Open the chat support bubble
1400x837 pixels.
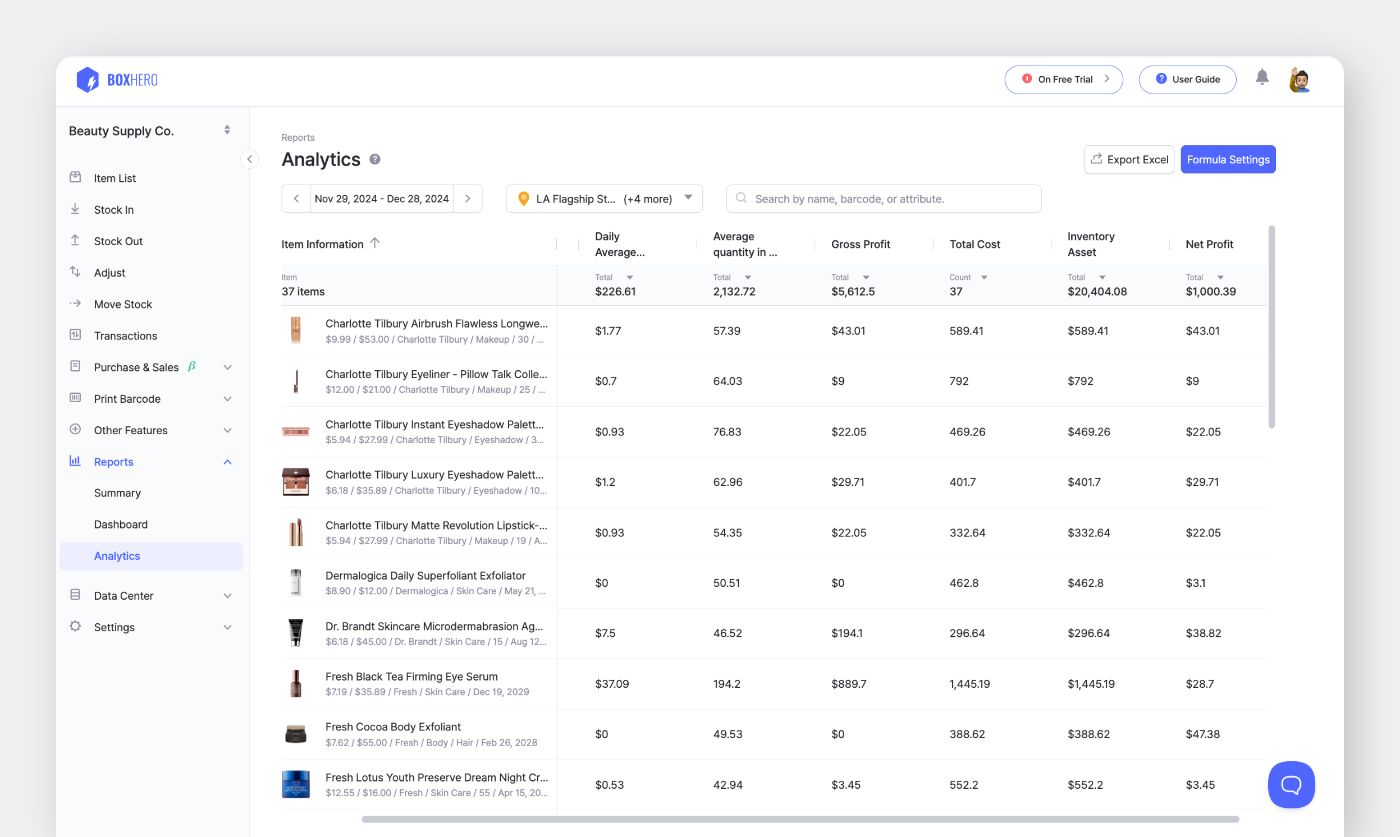click(x=1291, y=784)
